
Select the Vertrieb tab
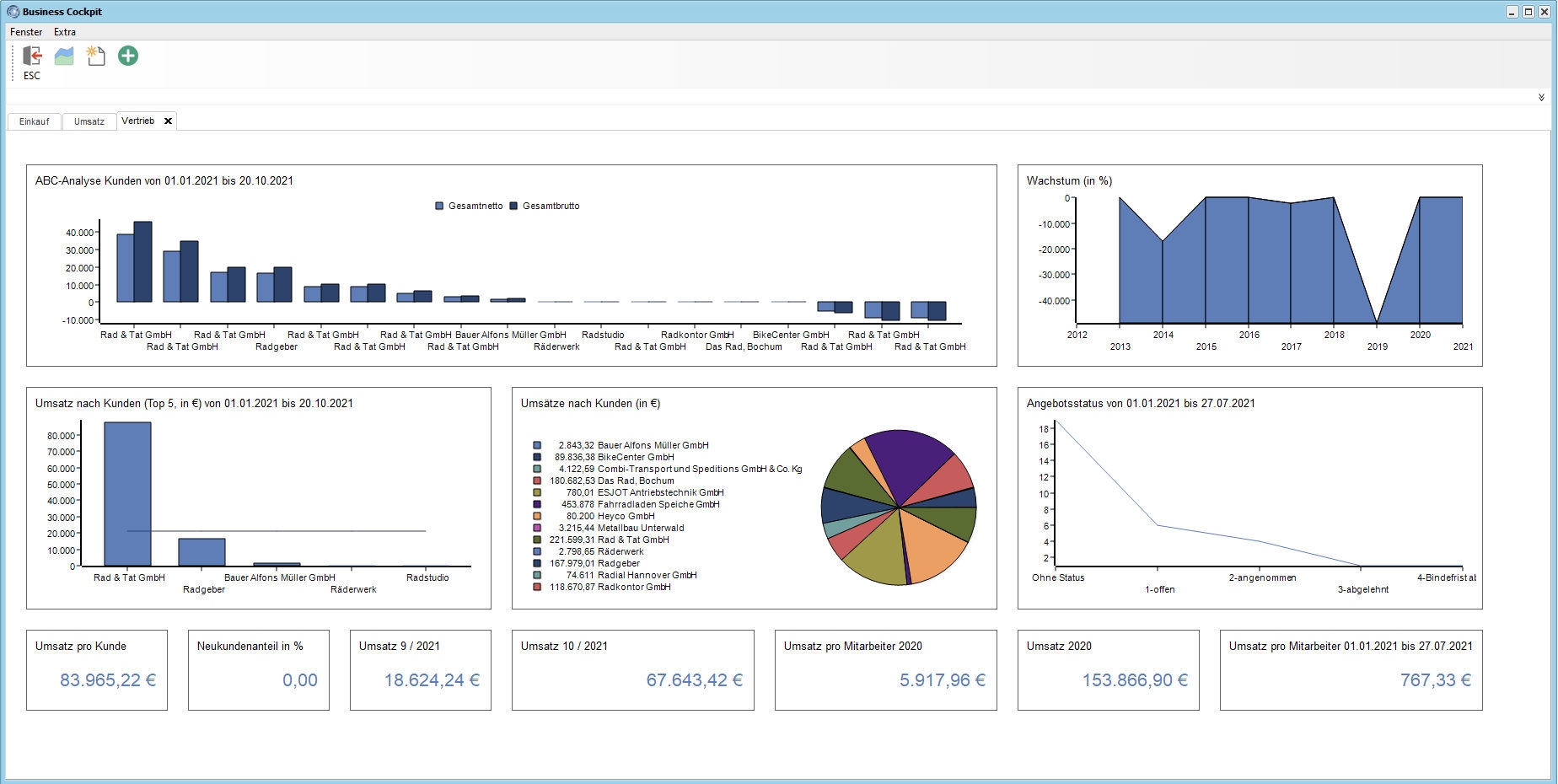click(x=138, y=121)
